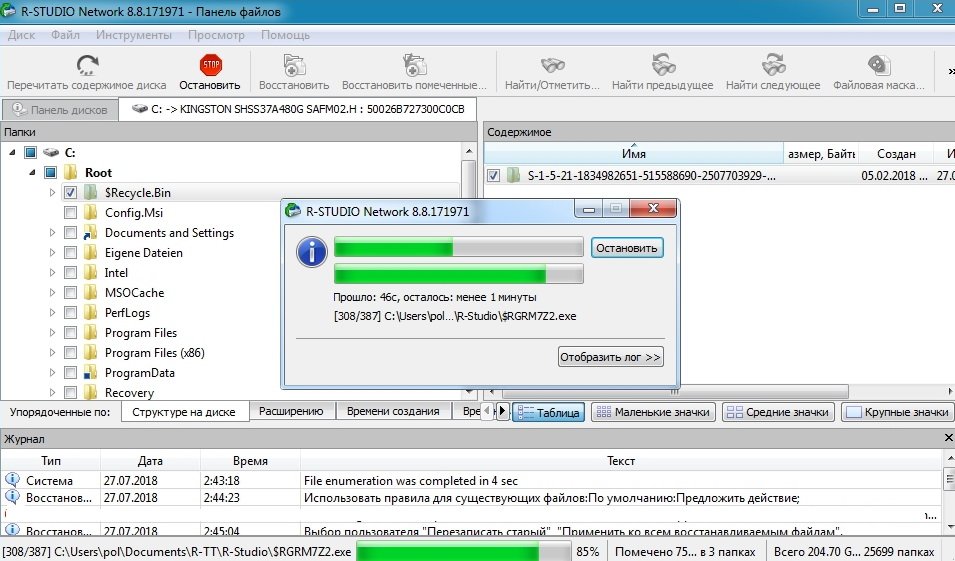Expand the ProgramData folder
Image resolution: width=955 pixels, height=561 pixels.
click(52, 372)
